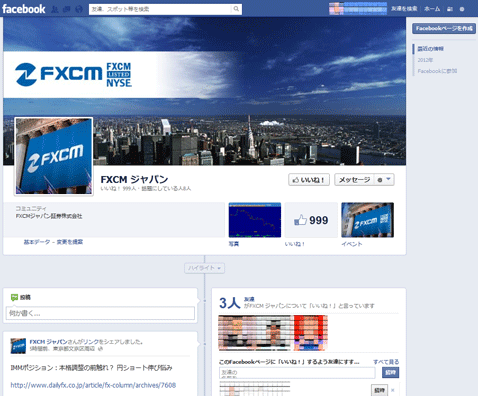Open messages icon in top bar
478x396 pixels.
67,9
